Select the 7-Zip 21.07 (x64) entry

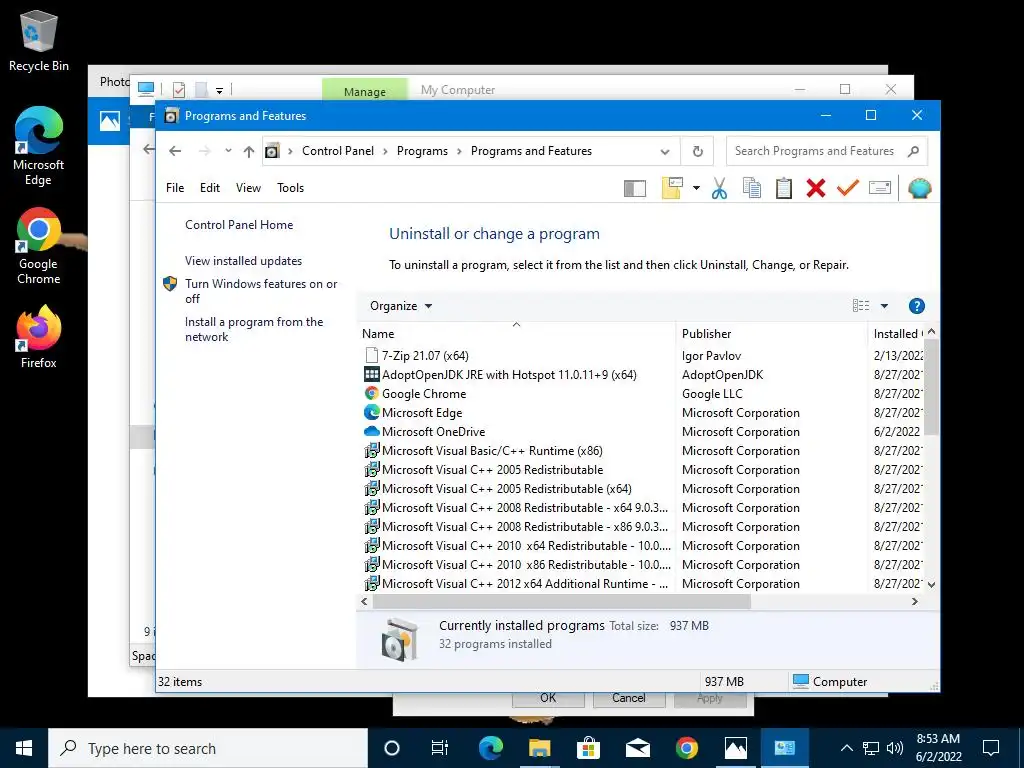(425, 356)
